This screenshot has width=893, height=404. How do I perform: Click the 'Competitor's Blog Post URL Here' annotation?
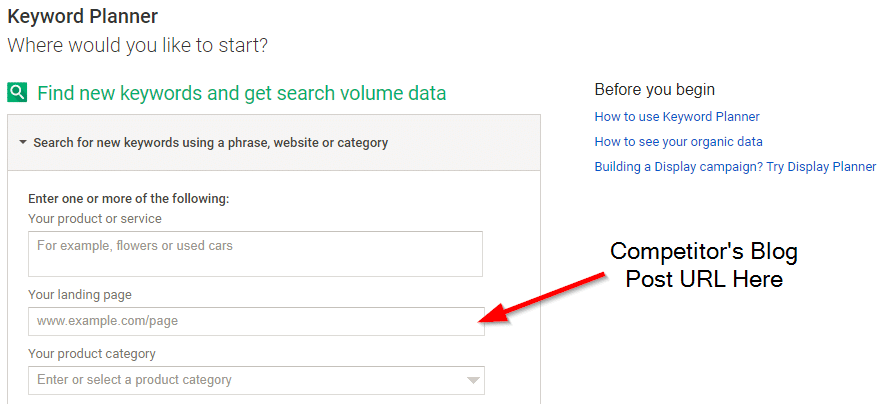pos(704,265)
